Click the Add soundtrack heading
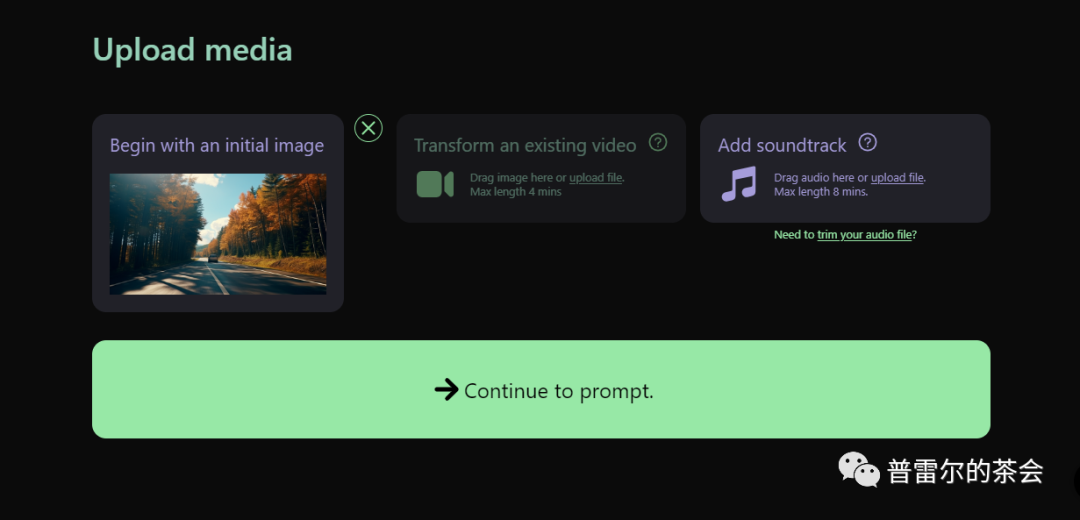Screen dimensions: 1080x520 tap(782, 146)
